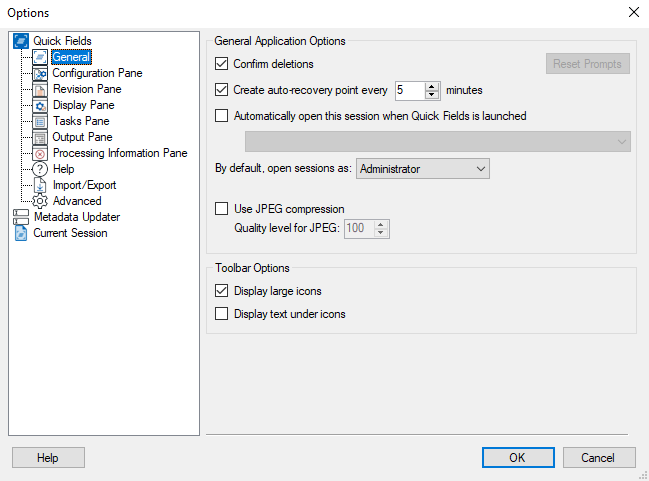Open Revision Pane settings
The height and width of the screenshot is (481, 649).
[87, 89]
